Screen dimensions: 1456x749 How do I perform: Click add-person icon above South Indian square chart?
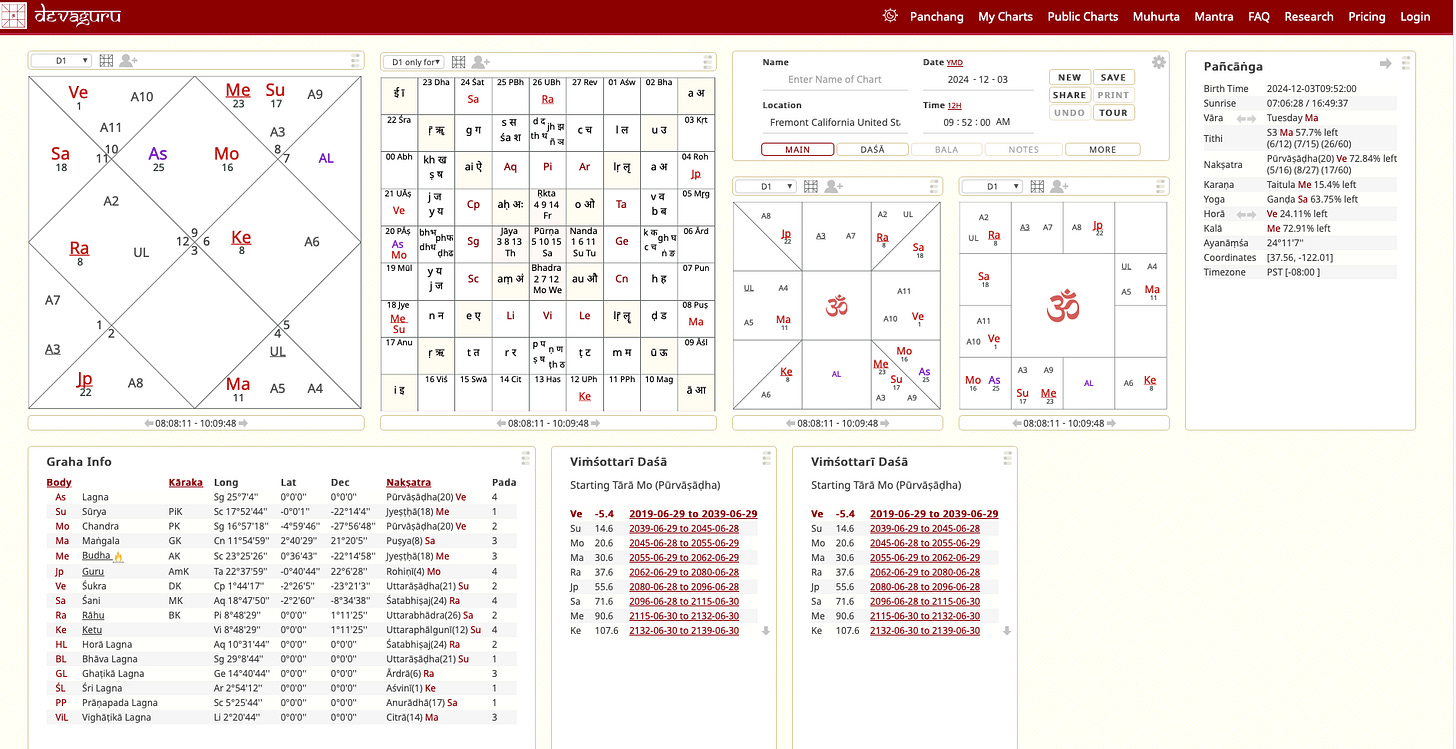[x=1058, y=186]
